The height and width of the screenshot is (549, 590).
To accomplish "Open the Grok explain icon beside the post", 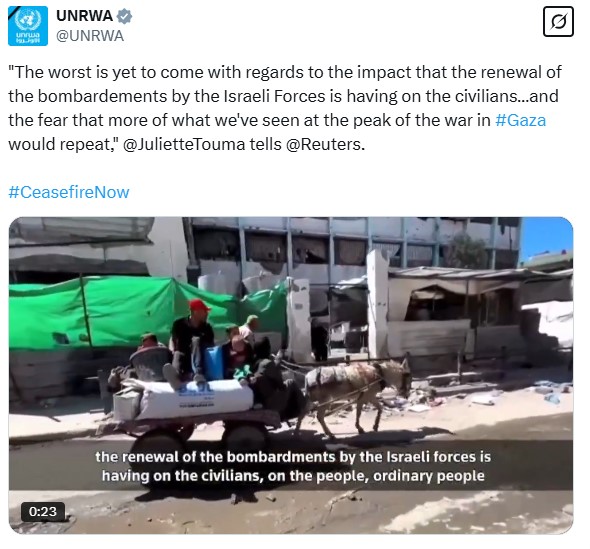I will click(558, 21).
